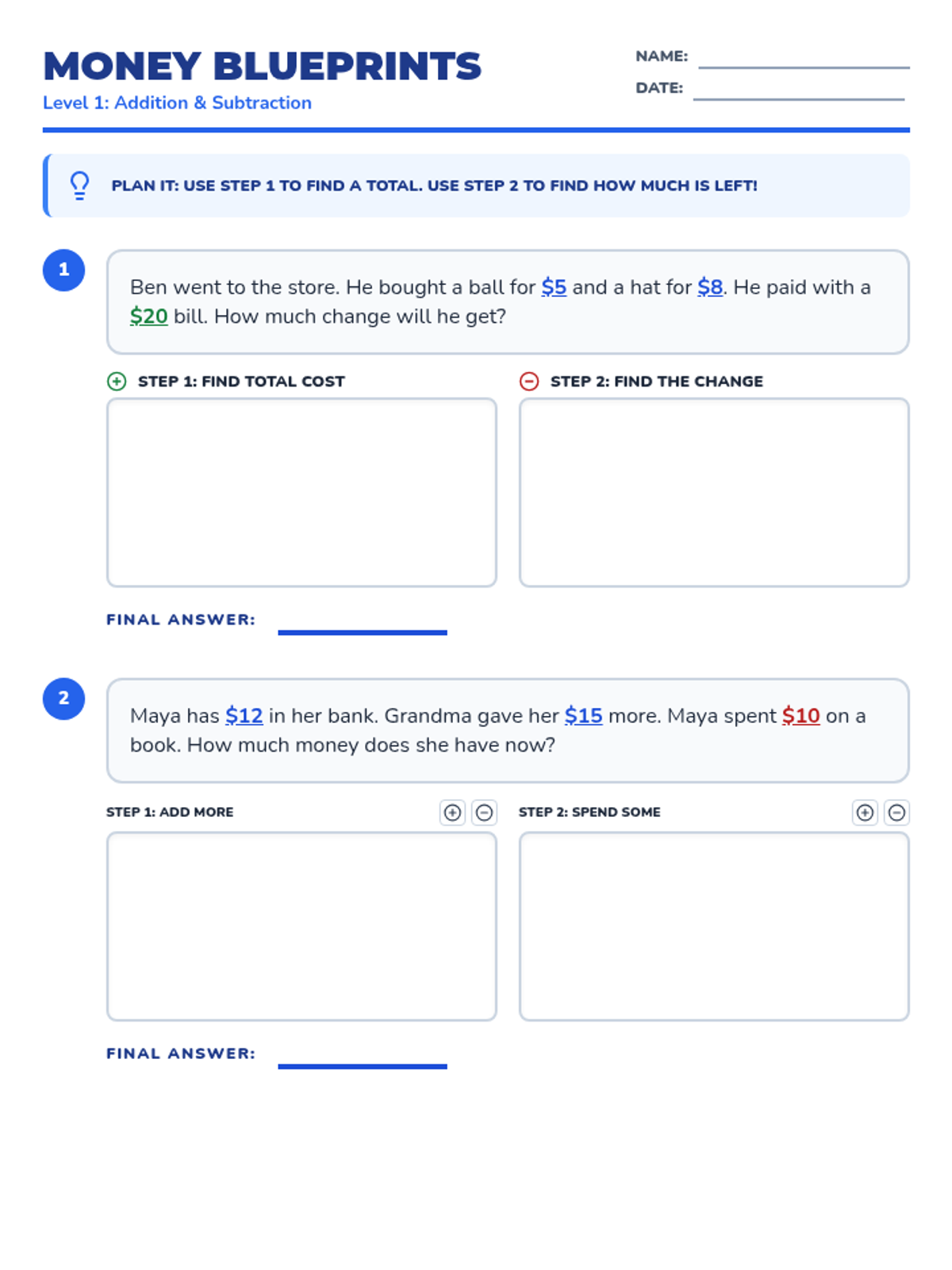
Task: Click the blue number 1 problem badge
Action: [63, 270]
